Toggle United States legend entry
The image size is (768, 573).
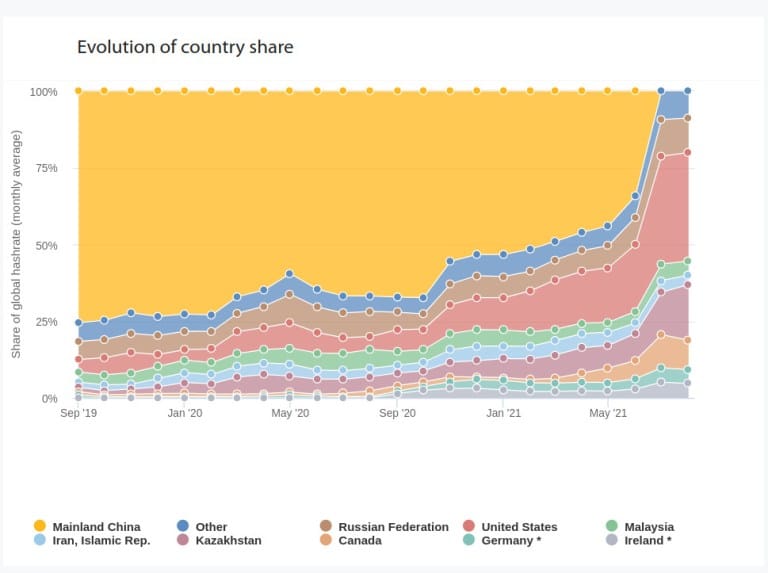pyautogui.click(x=510, y=526)
